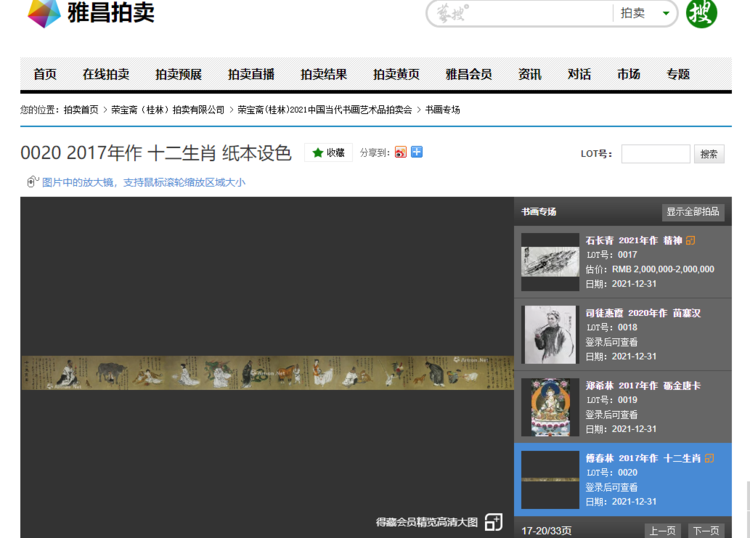Image resolution: width=750 pixels, height=538 pixels.
Task: Follow the 拍卖首页 breadcrumb link
Action: (x=81, y=110)
